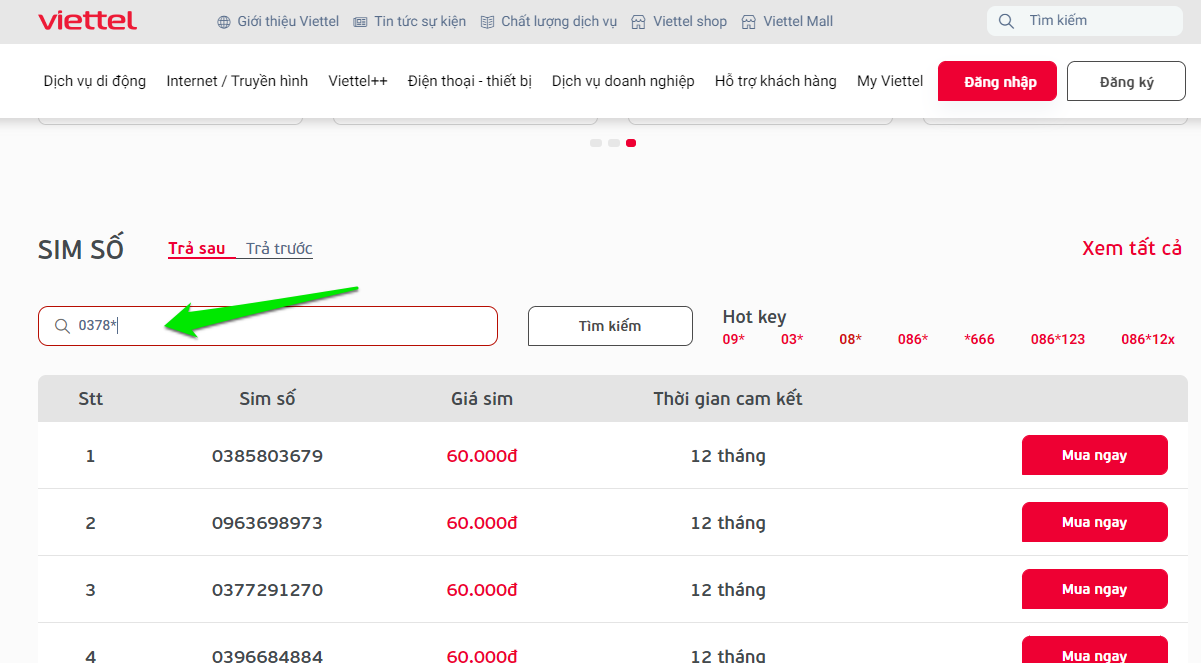This screenshot has height=663, width=1201.
Task: Click the book icon beside Chất lượng dịch vụ
Action: 488,22
